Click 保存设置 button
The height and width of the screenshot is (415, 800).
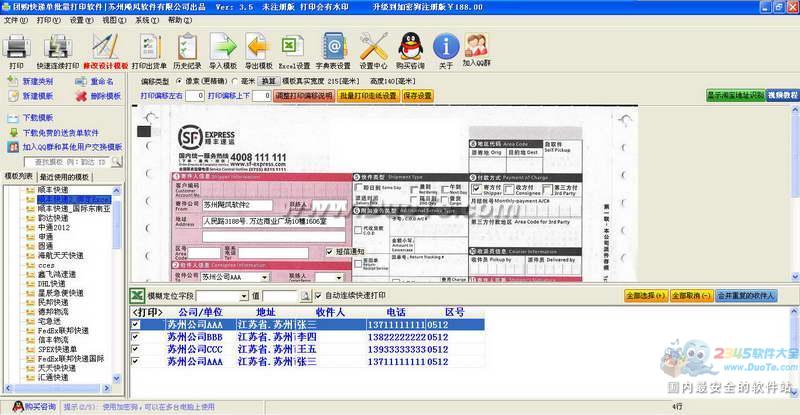click(417, 96)
